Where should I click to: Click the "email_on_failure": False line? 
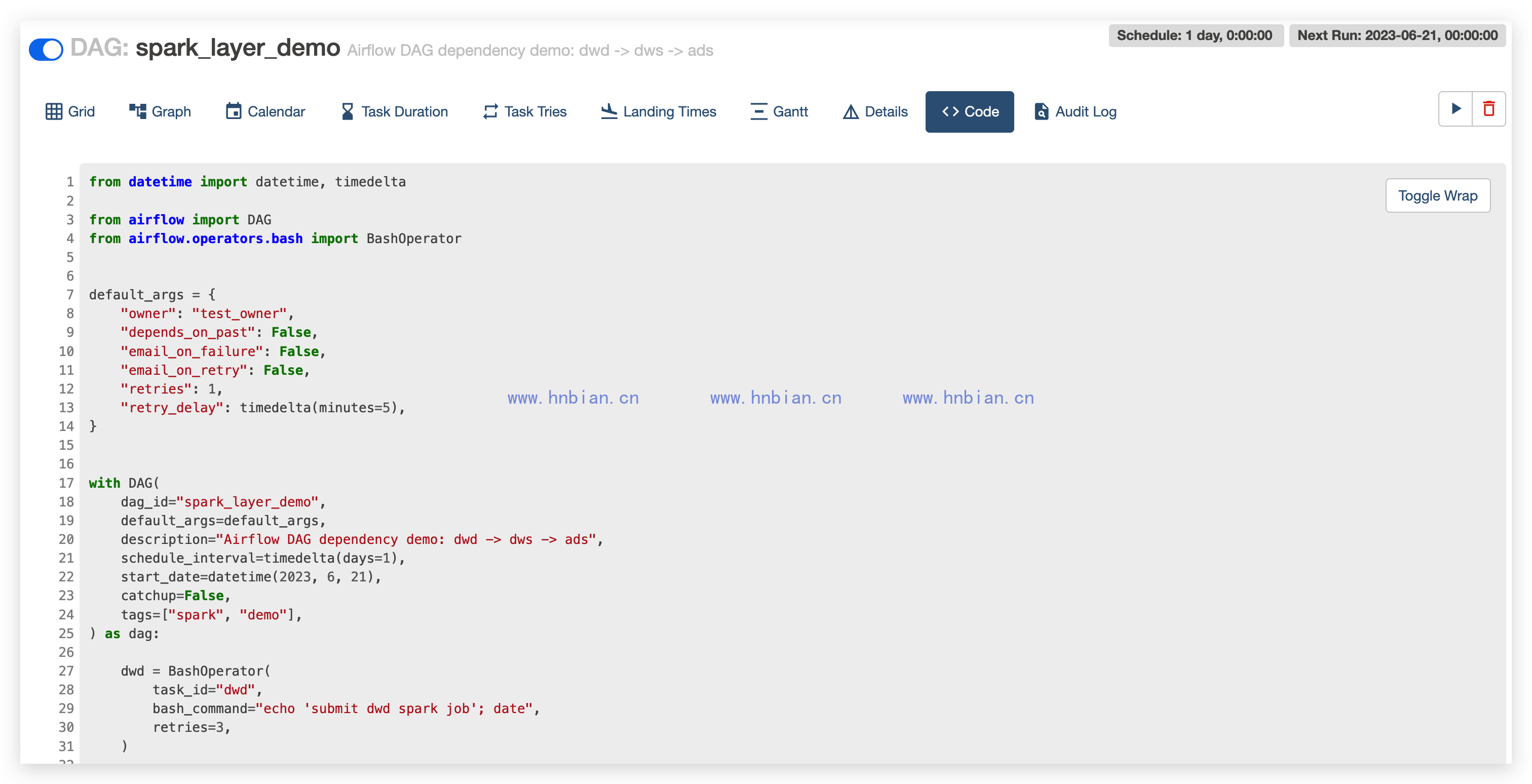pyautogui.click(x=223, y=351)
